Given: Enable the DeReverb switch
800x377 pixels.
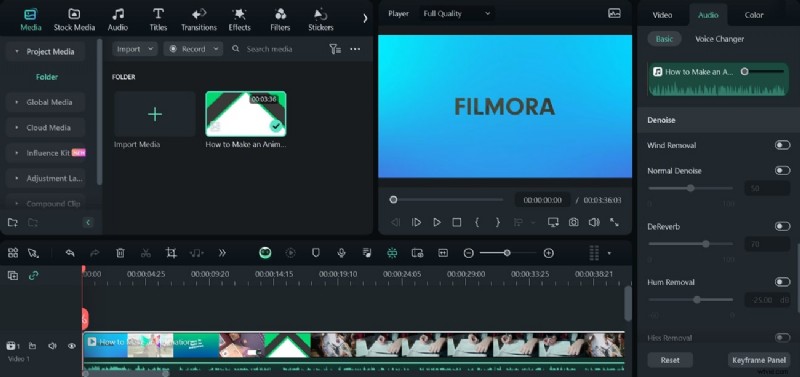Looking at the screenshot, I should point(782,227).
